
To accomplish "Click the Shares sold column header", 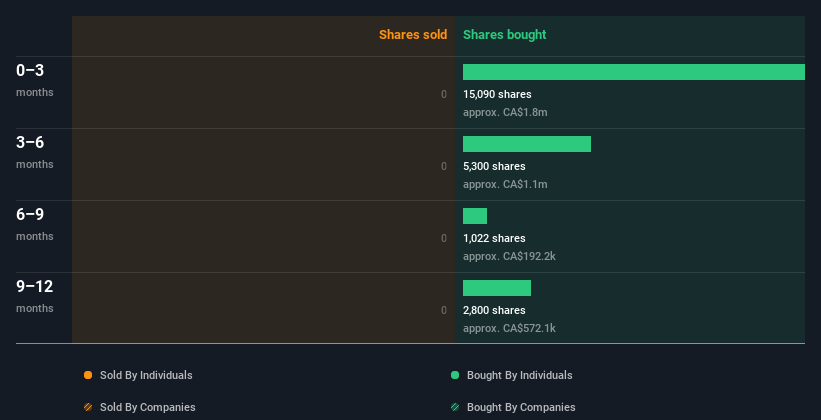I will click(413, 35).
